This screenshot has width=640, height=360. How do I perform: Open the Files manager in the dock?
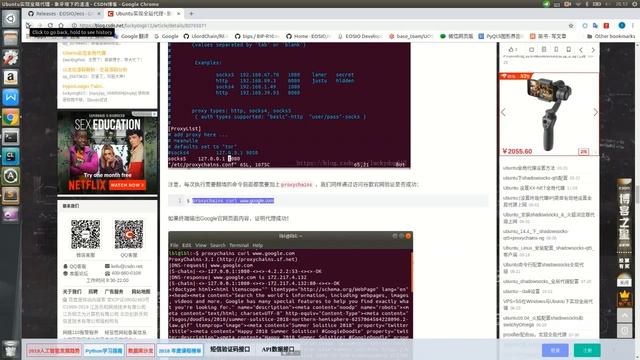click(11, 38)
